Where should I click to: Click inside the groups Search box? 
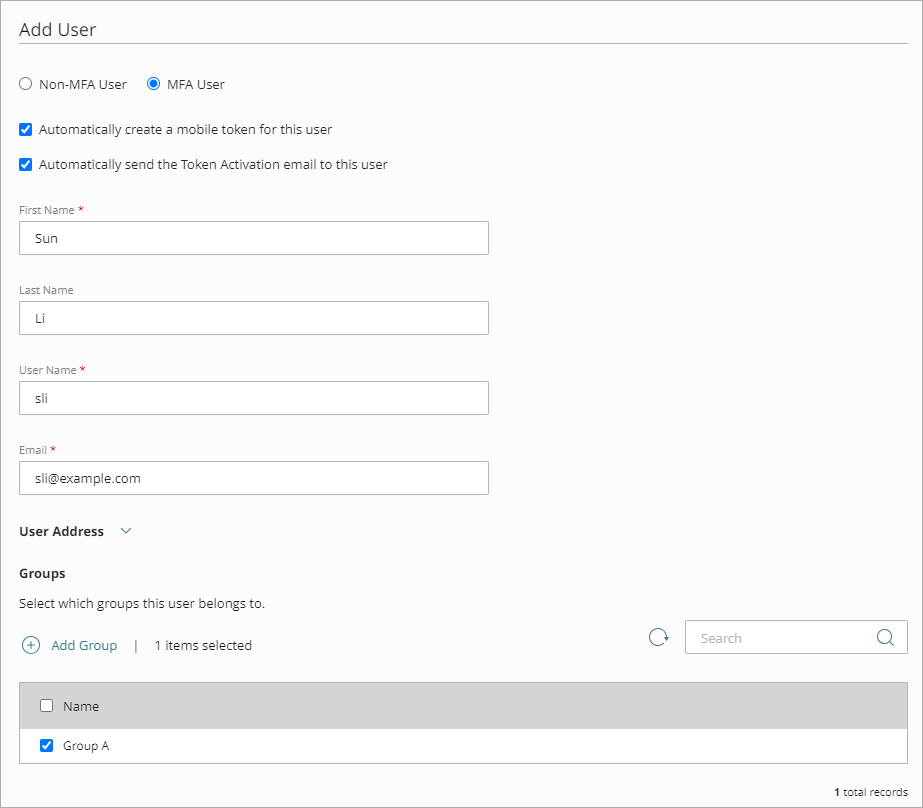[x=775, y=638]
